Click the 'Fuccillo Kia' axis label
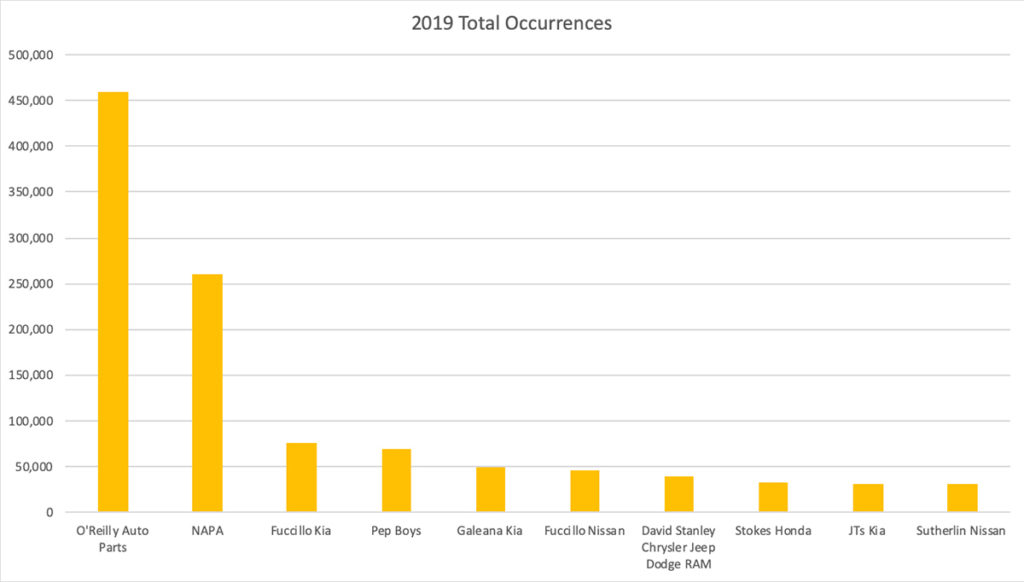1024x582 pixels. 301,530
